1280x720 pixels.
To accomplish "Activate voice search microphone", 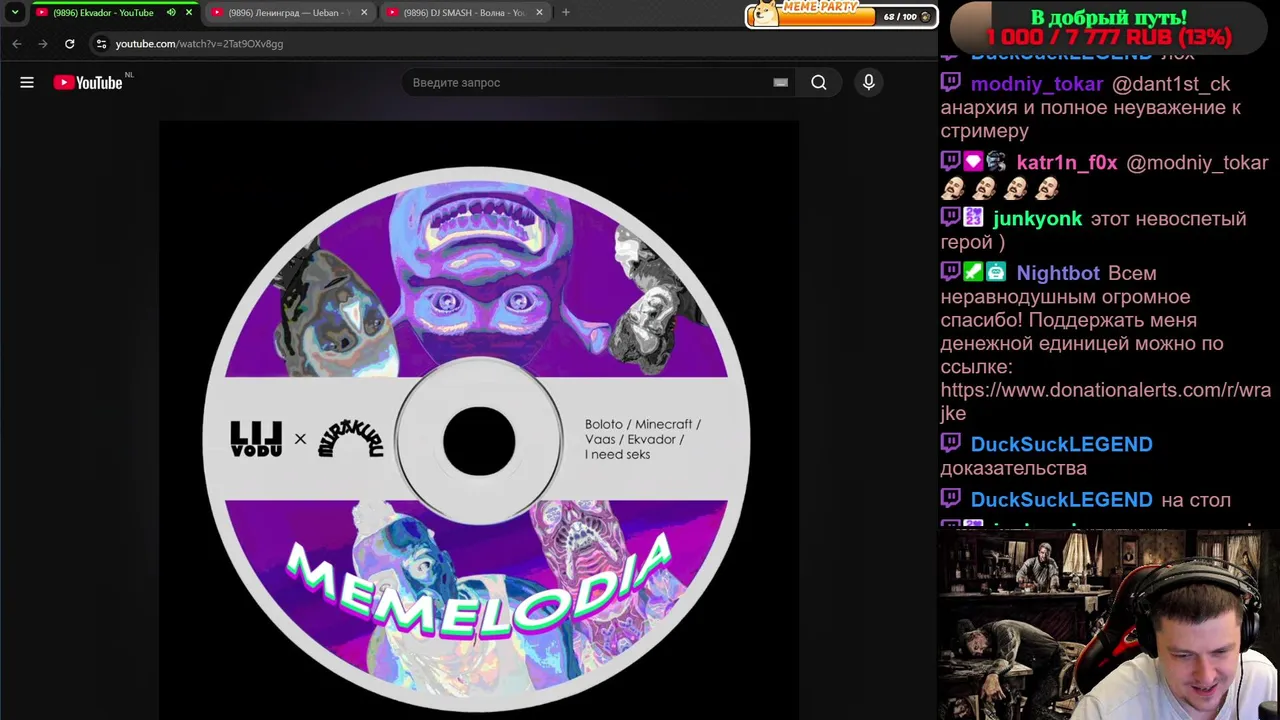I will point(869,83).
